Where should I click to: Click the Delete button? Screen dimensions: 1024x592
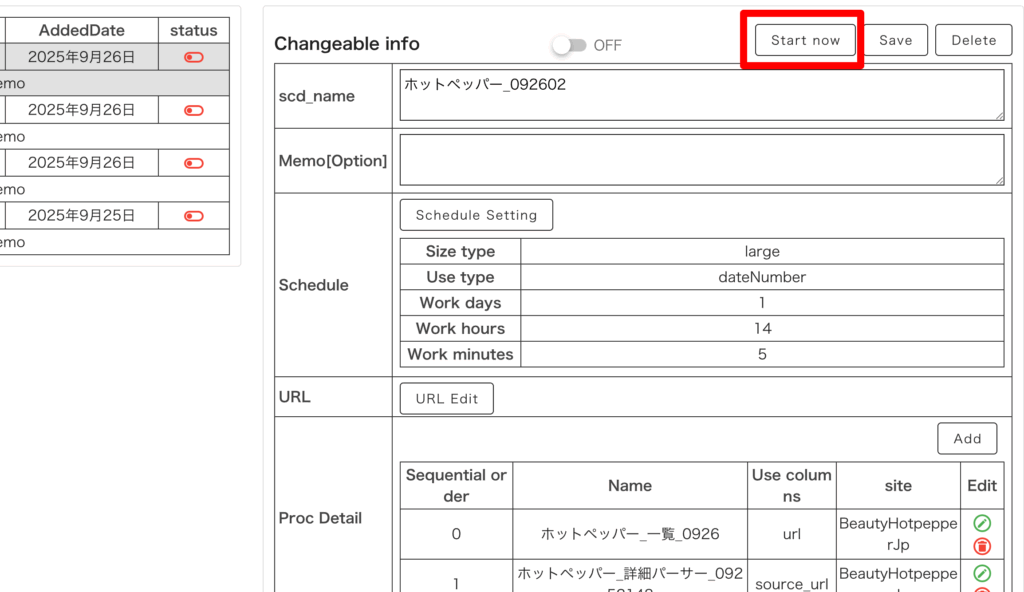click(x=973, y=40)
